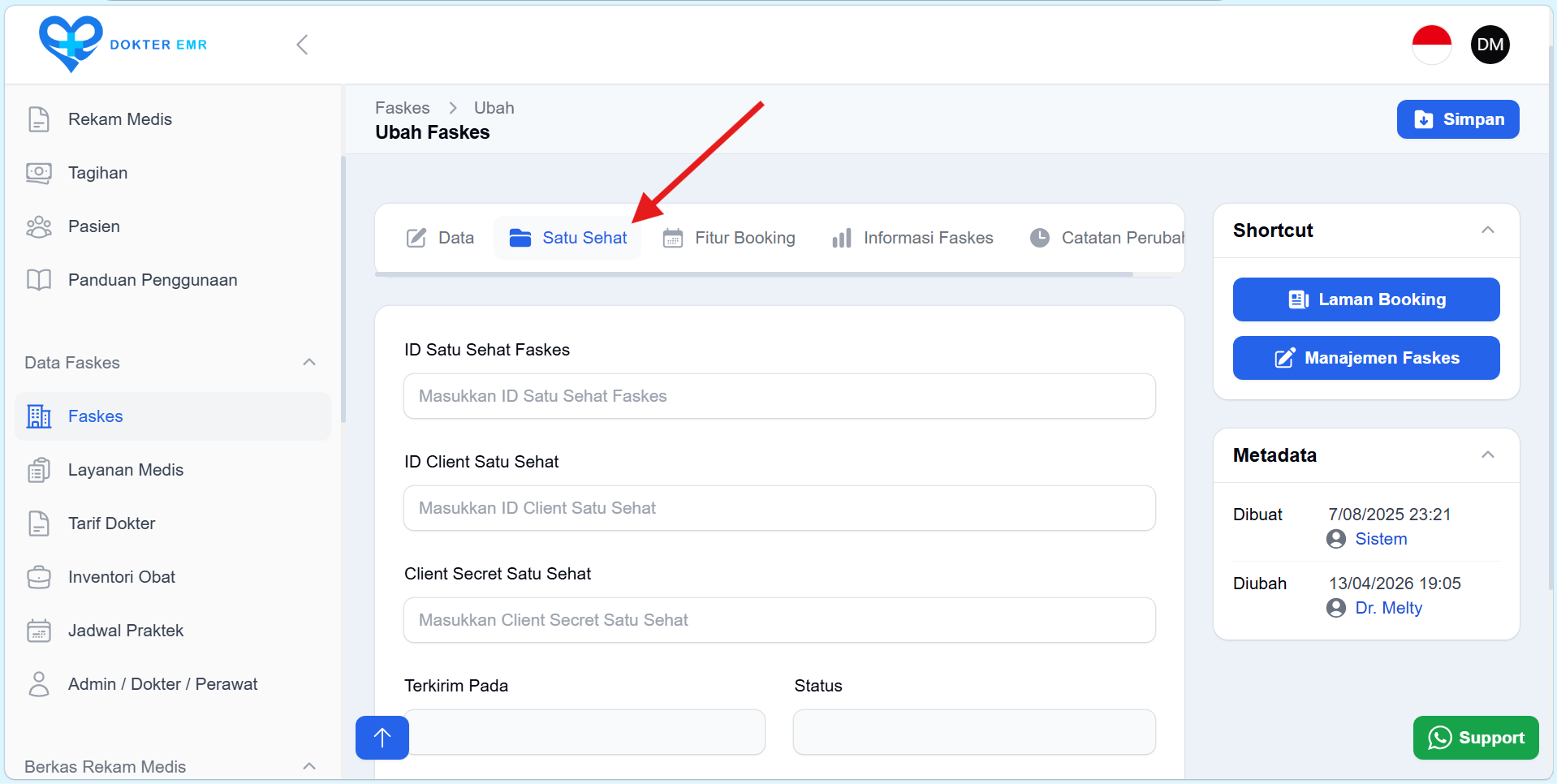Click the Admin / Dokter / Perawat person icon

click(x=39, y=684)
